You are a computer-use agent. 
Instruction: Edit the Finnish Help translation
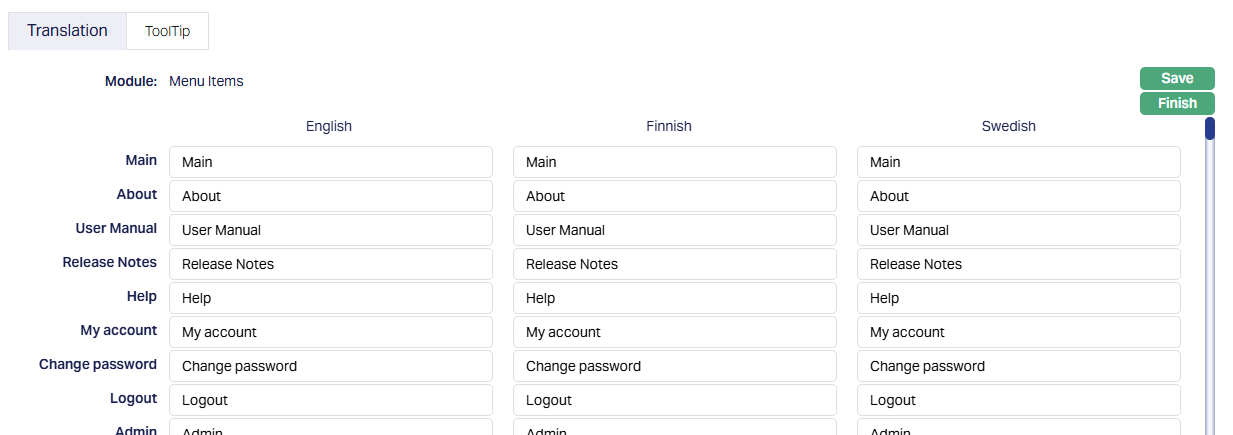coord(674,298)
